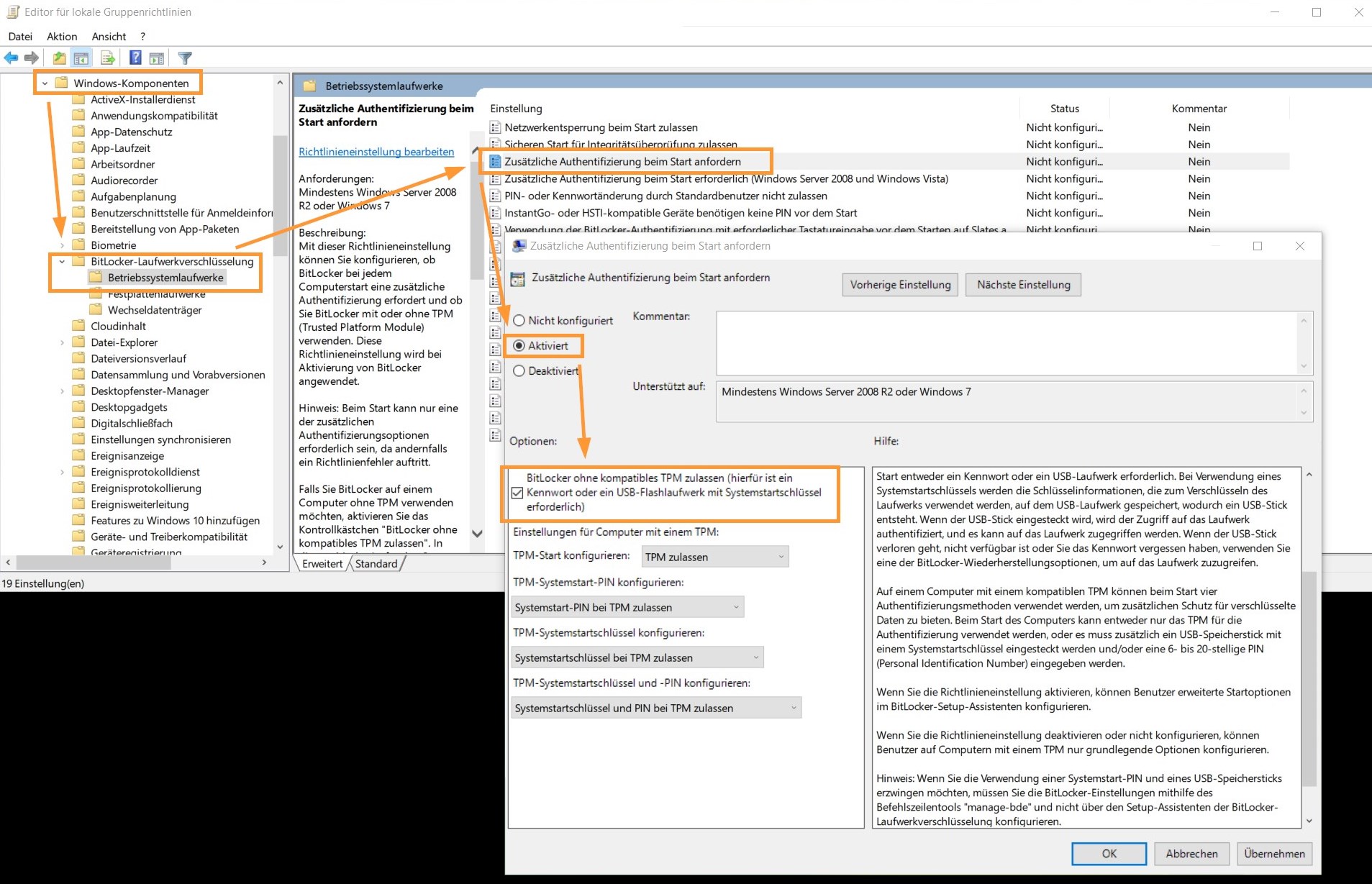Click the folder icon of Arbeitsordner
The height and width of the screenshot is (884, 1372).
[x=79, y=164]
